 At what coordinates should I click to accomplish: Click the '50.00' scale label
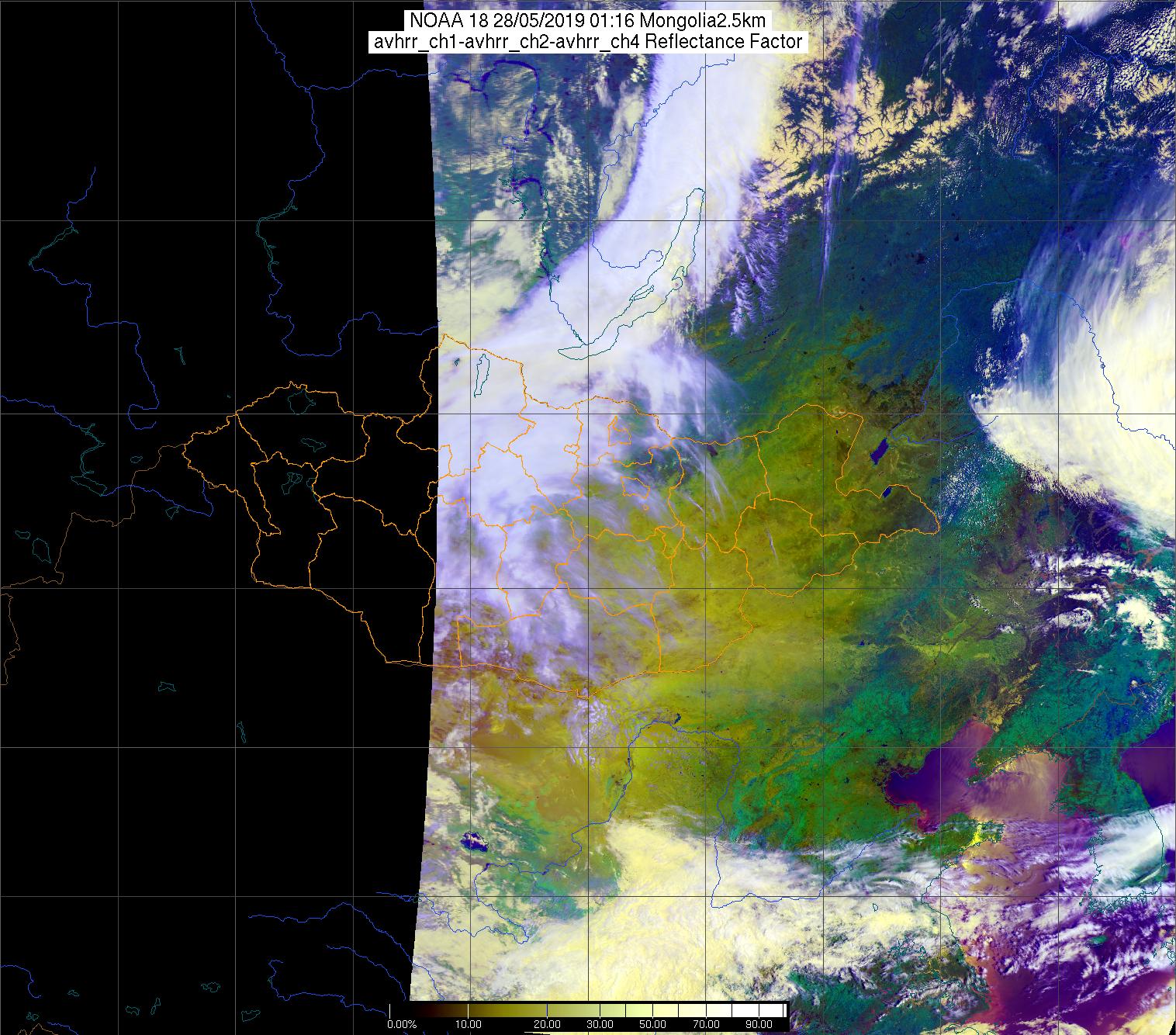653,1025
